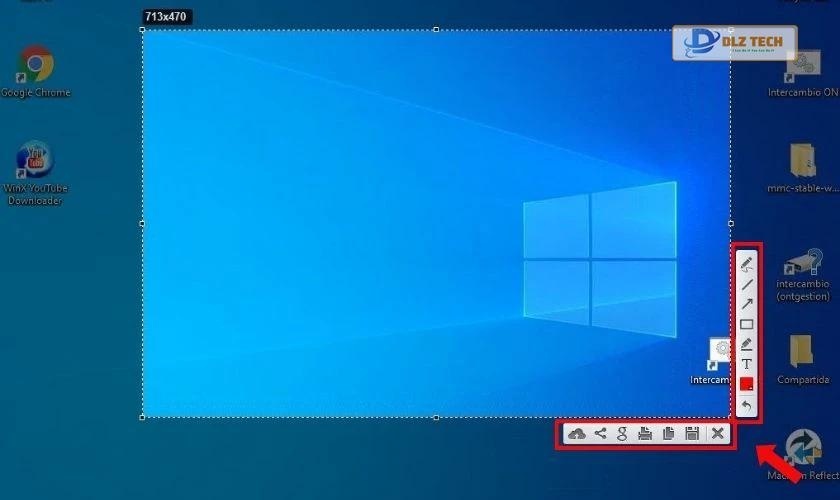Select the Marker highlighter tool
This screenshot has width=840, height=500.
click(746, 344)
